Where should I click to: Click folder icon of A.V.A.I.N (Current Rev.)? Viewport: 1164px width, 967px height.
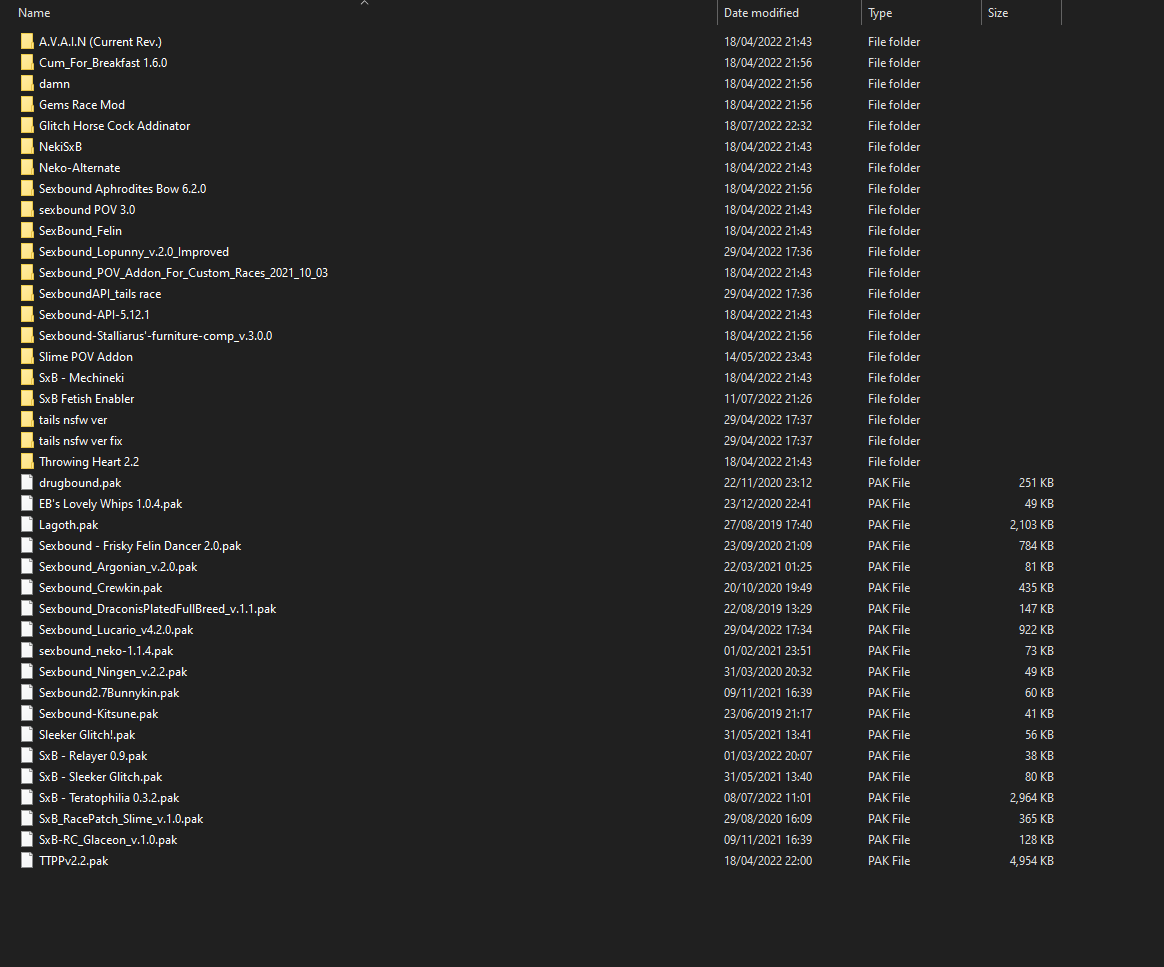click(27, 42)
